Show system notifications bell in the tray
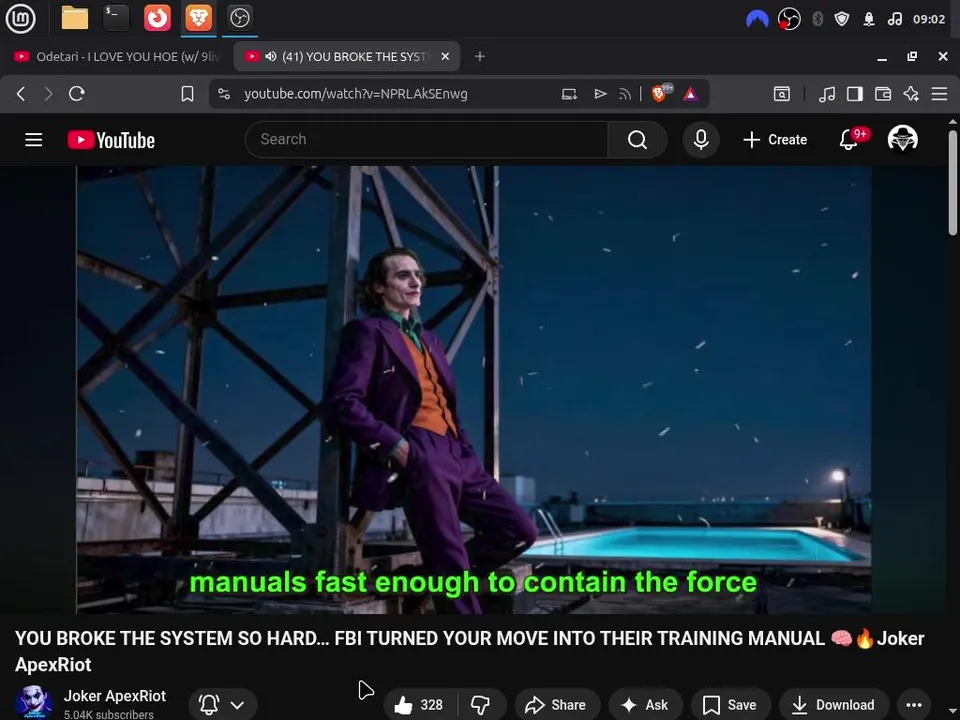This screenshot has width=960, height=720. click(869, 20)
